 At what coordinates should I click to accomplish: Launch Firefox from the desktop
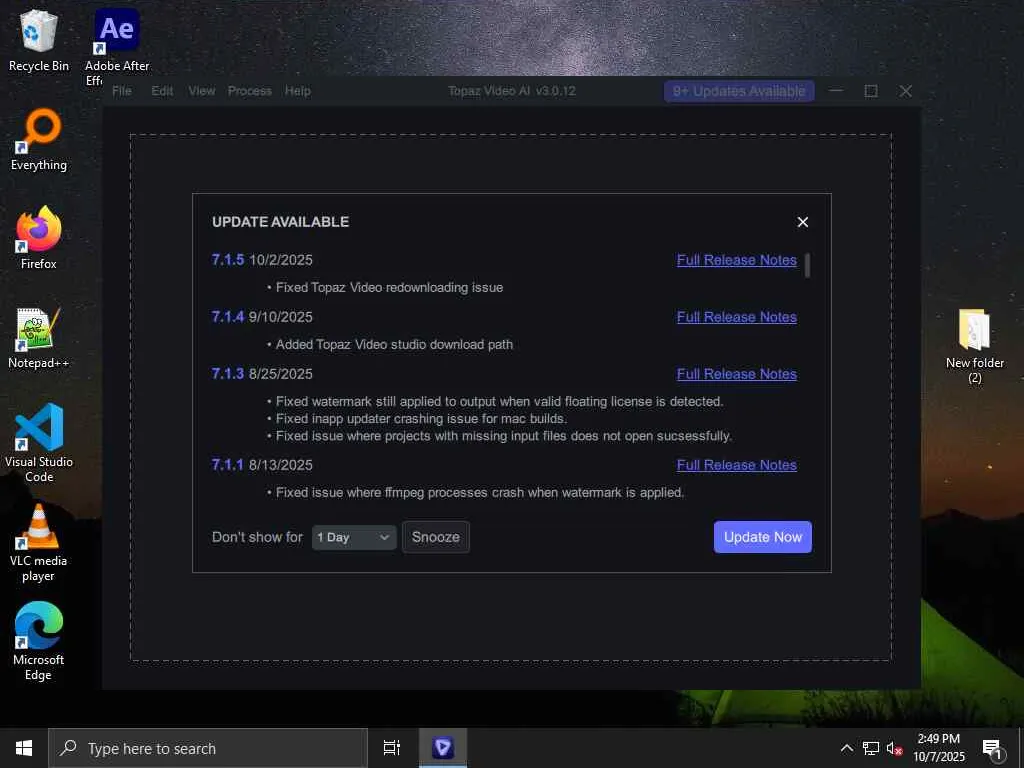click(x=39, y=238)
